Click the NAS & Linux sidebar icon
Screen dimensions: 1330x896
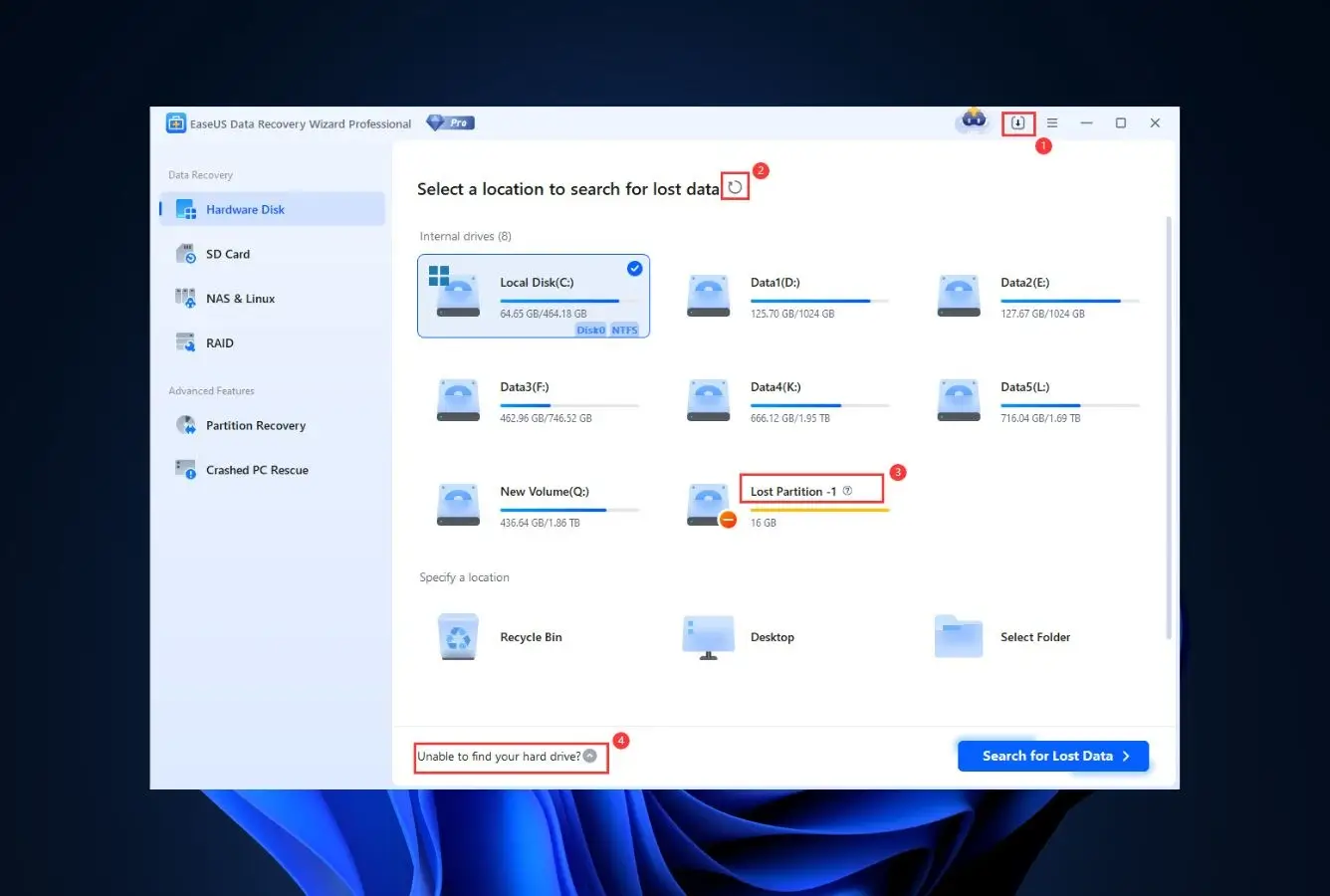pyautogui.click(x=186, y=299)
